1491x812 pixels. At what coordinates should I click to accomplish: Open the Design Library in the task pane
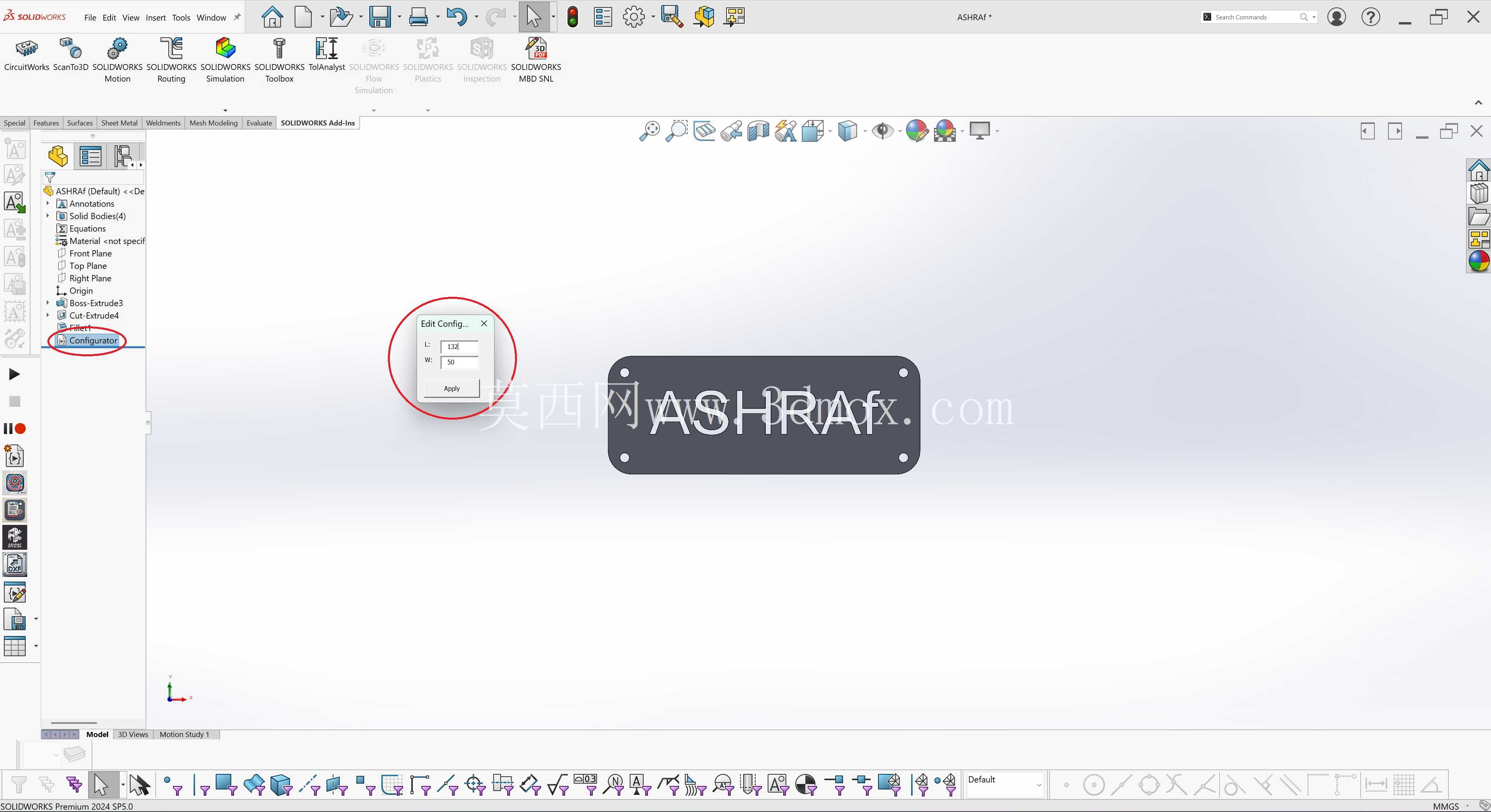point(1479,193)
